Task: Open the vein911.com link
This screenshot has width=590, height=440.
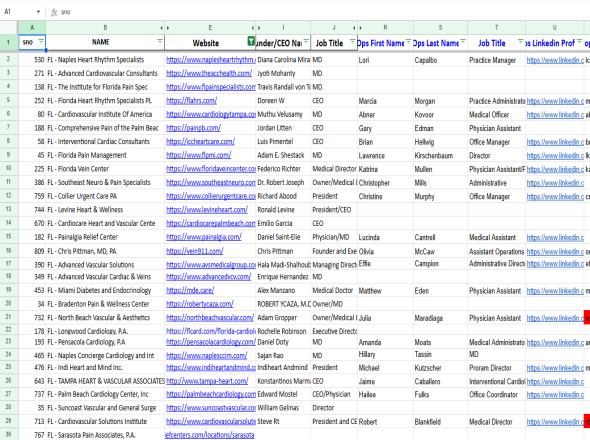Action: [195, 251]
